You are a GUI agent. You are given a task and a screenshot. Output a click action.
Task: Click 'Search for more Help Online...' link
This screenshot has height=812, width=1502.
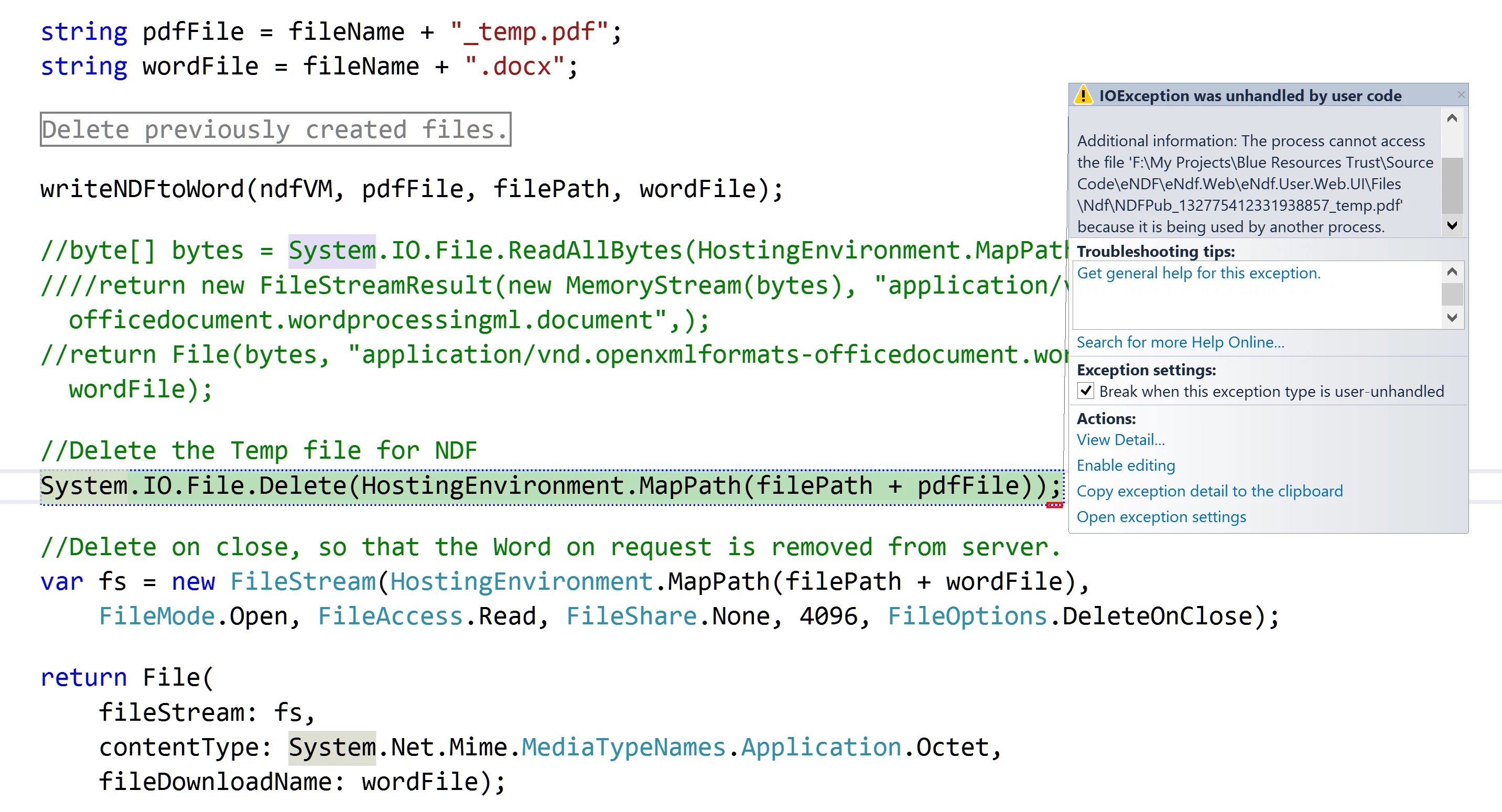1180,342
